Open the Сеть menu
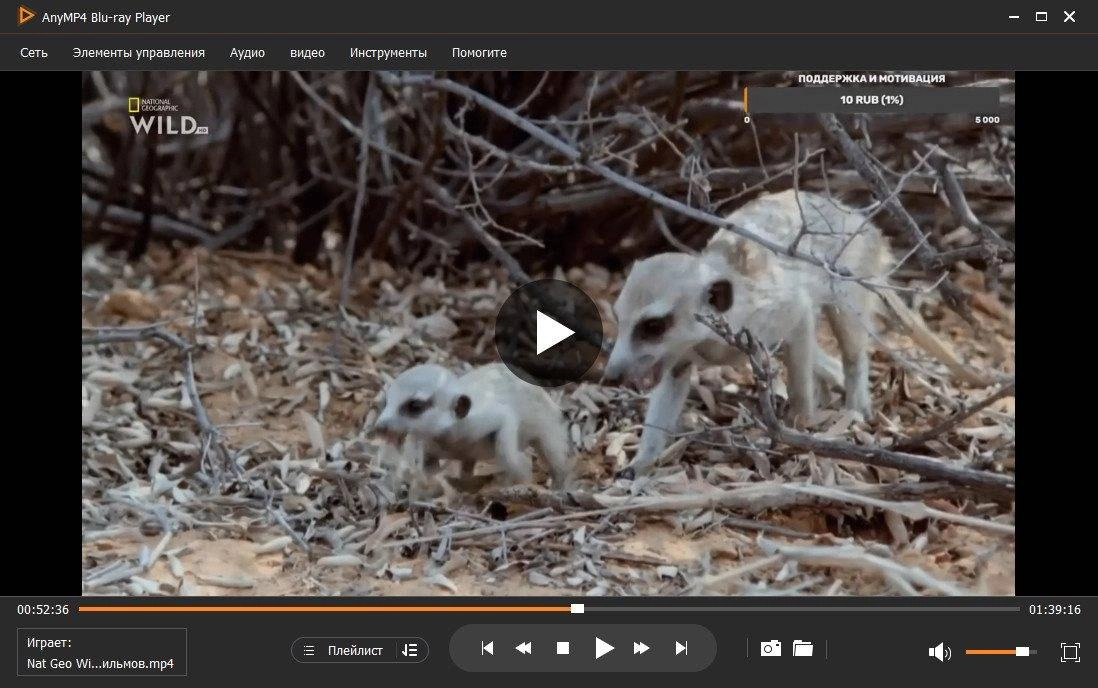Viewport: 1098px width, 688px height. (x=34, y=53)
